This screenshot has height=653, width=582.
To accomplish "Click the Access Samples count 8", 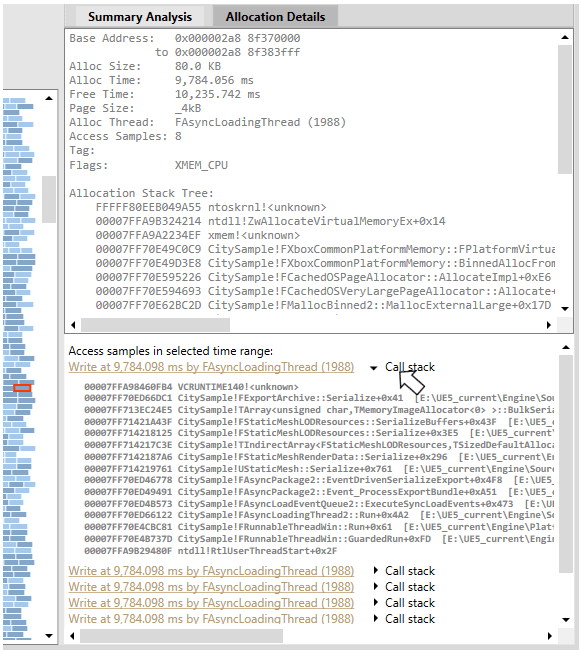I will point(178,136).
